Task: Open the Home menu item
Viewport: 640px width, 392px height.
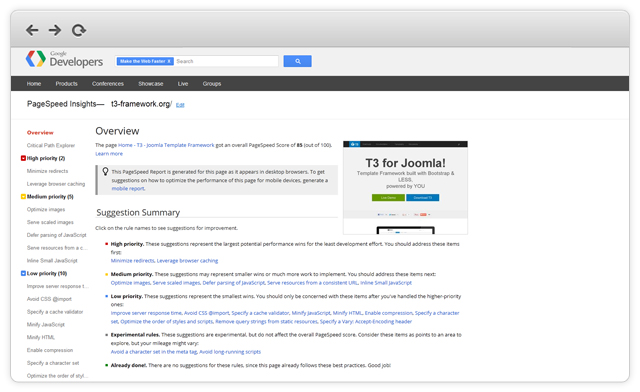Action: point(34,84)
